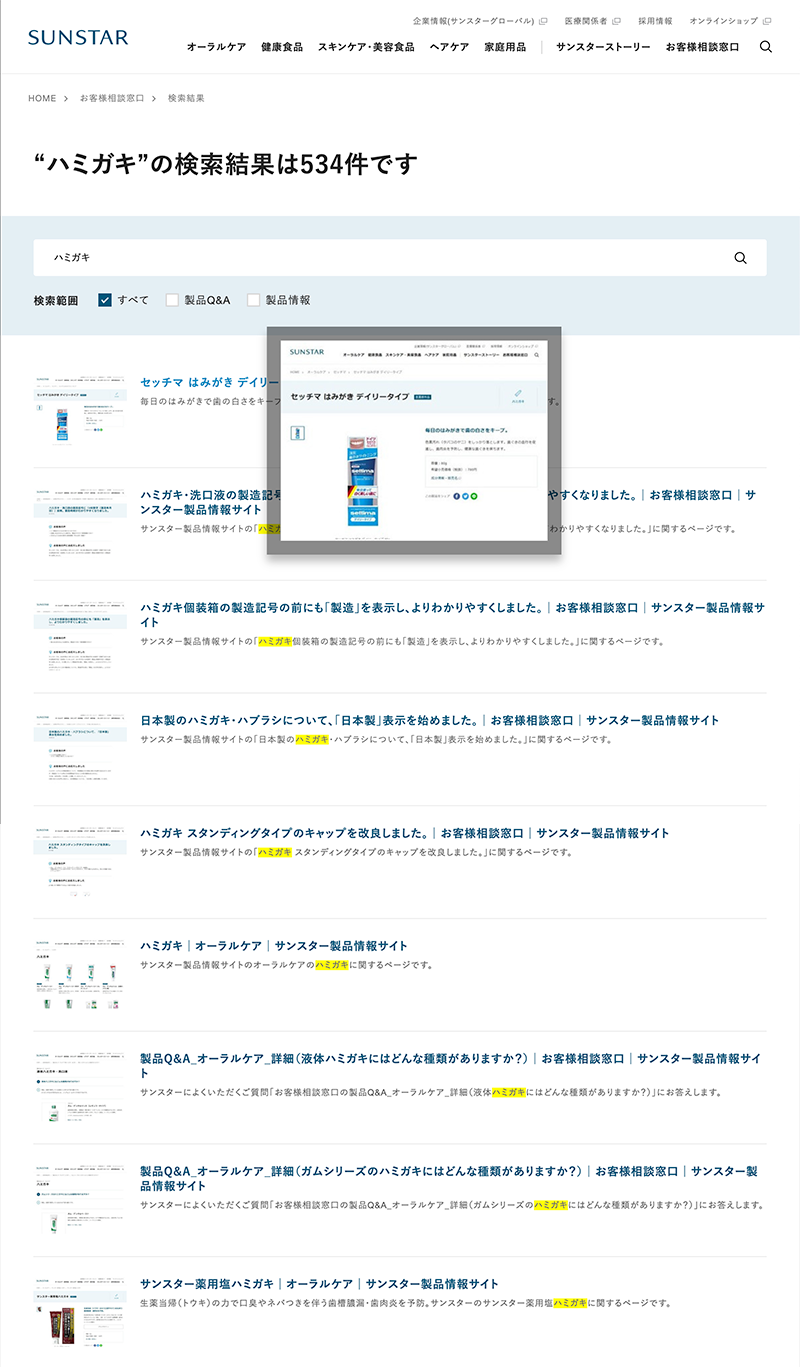800x1367 pixels.
Task: Click the 検索結果は534件です heading
Action: [x=225, y=164]
